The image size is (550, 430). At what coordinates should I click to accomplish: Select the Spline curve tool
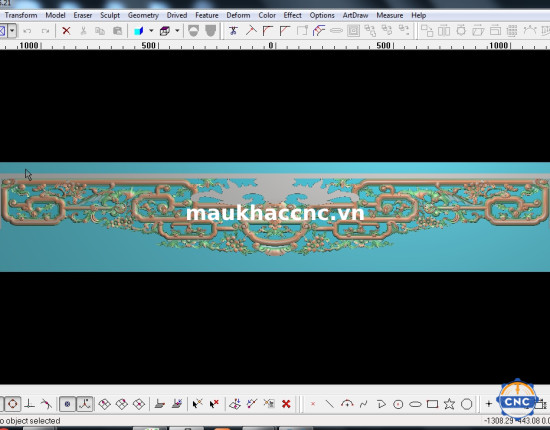364,404
